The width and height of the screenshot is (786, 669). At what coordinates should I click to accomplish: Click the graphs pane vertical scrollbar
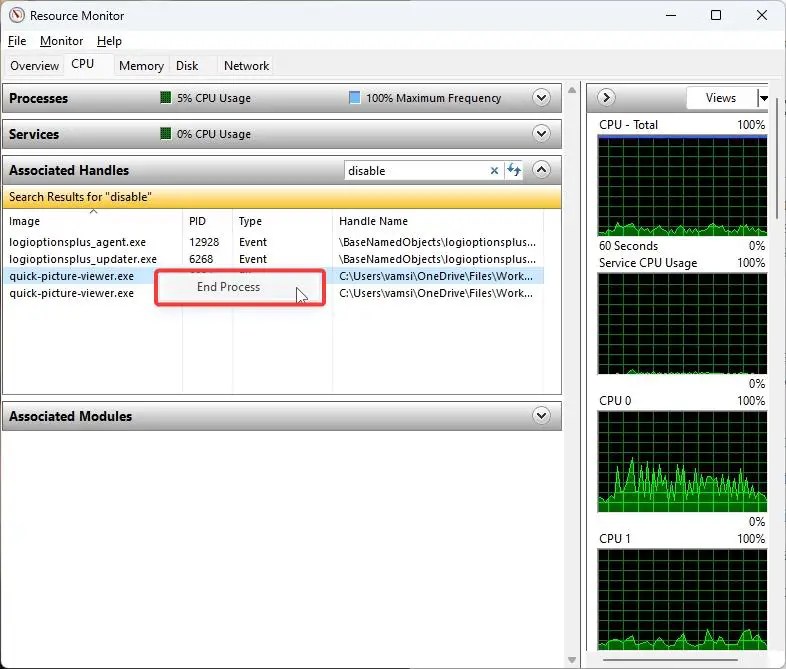(x=777, y=158)
